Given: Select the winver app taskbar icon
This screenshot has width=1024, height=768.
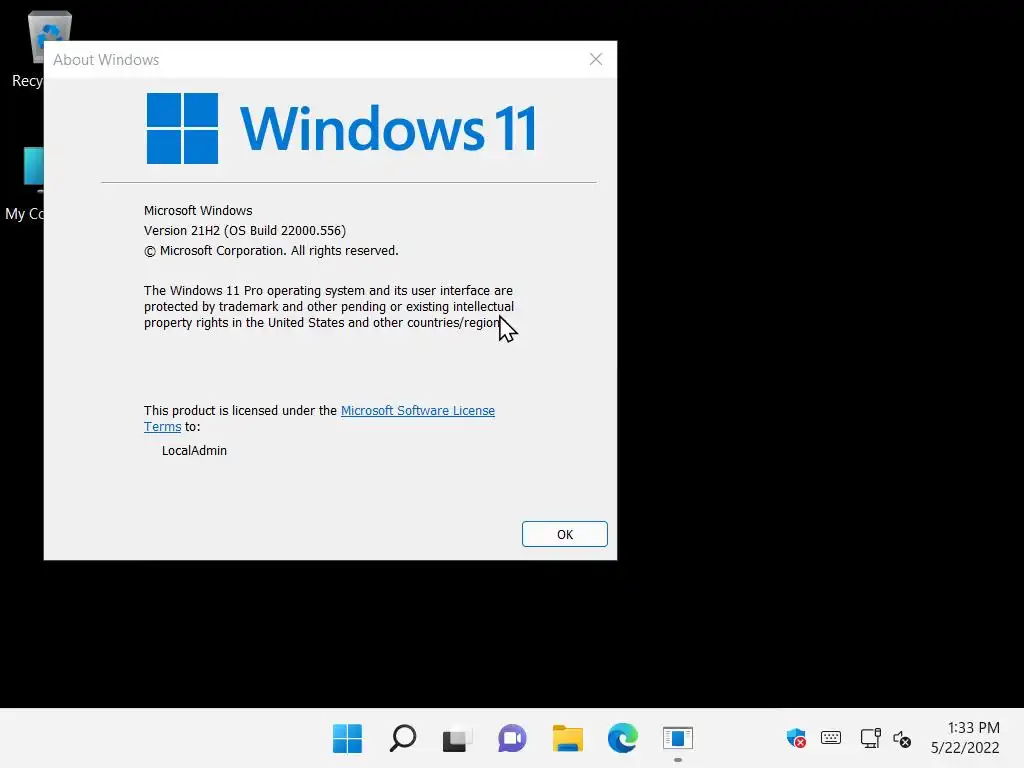Looking at the screenshot, I should [x=678, y=739].
